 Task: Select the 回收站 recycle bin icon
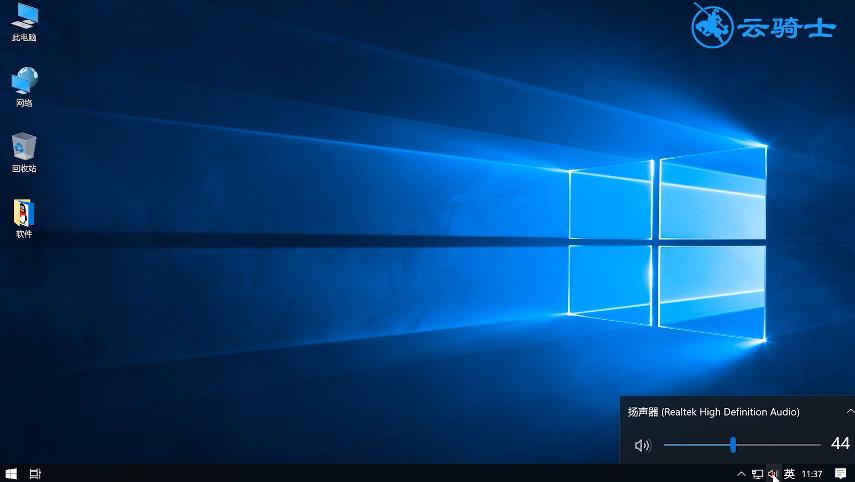(x=24, y=153)
